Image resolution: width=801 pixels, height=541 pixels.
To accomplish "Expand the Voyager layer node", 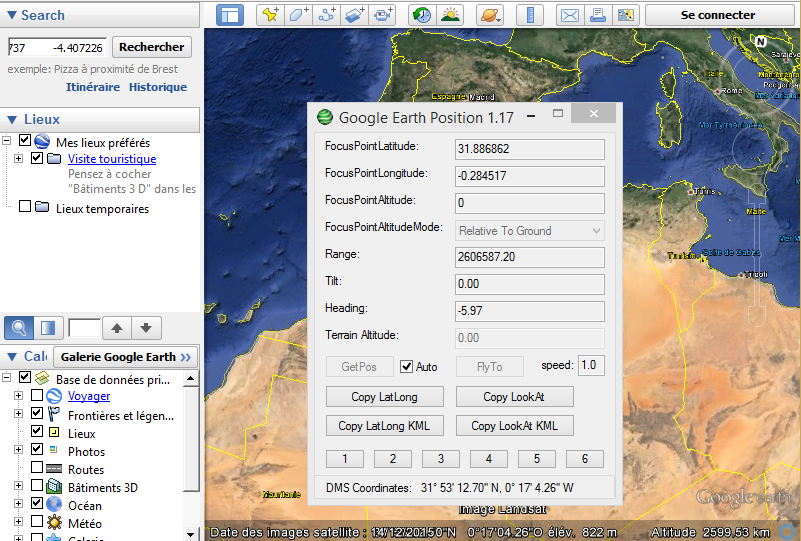I will click(18, 395).
